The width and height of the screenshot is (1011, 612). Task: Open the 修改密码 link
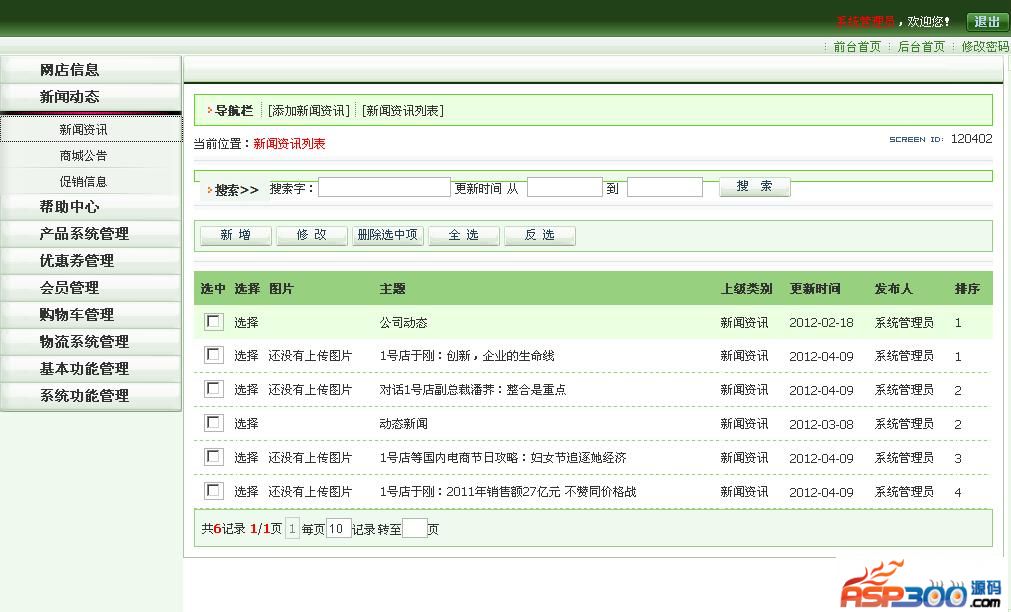[x=984, y=47]
